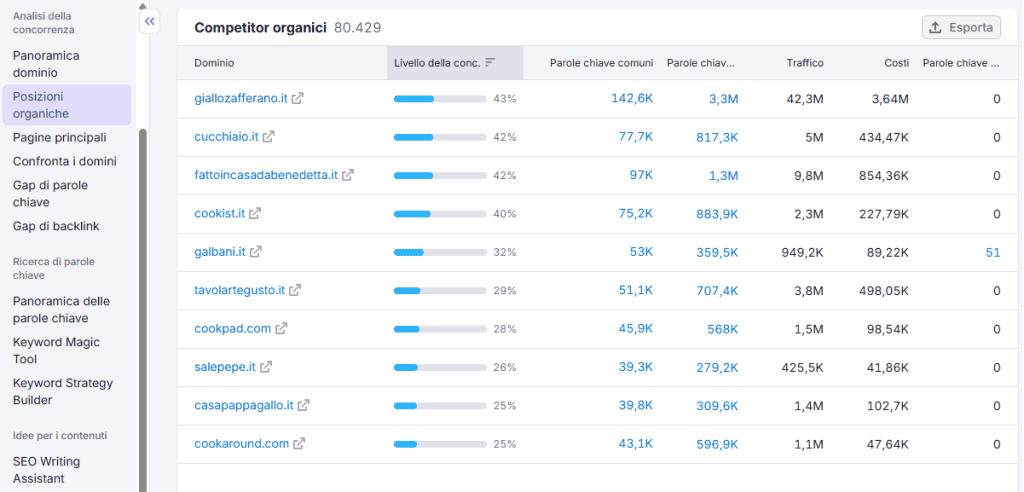Open 596,9K keywords for cookaround.com

[717, 444]
